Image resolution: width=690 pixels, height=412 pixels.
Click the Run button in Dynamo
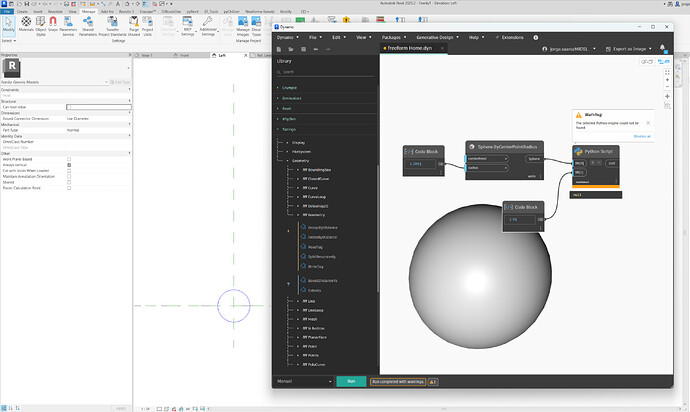[x=351, y=381]
